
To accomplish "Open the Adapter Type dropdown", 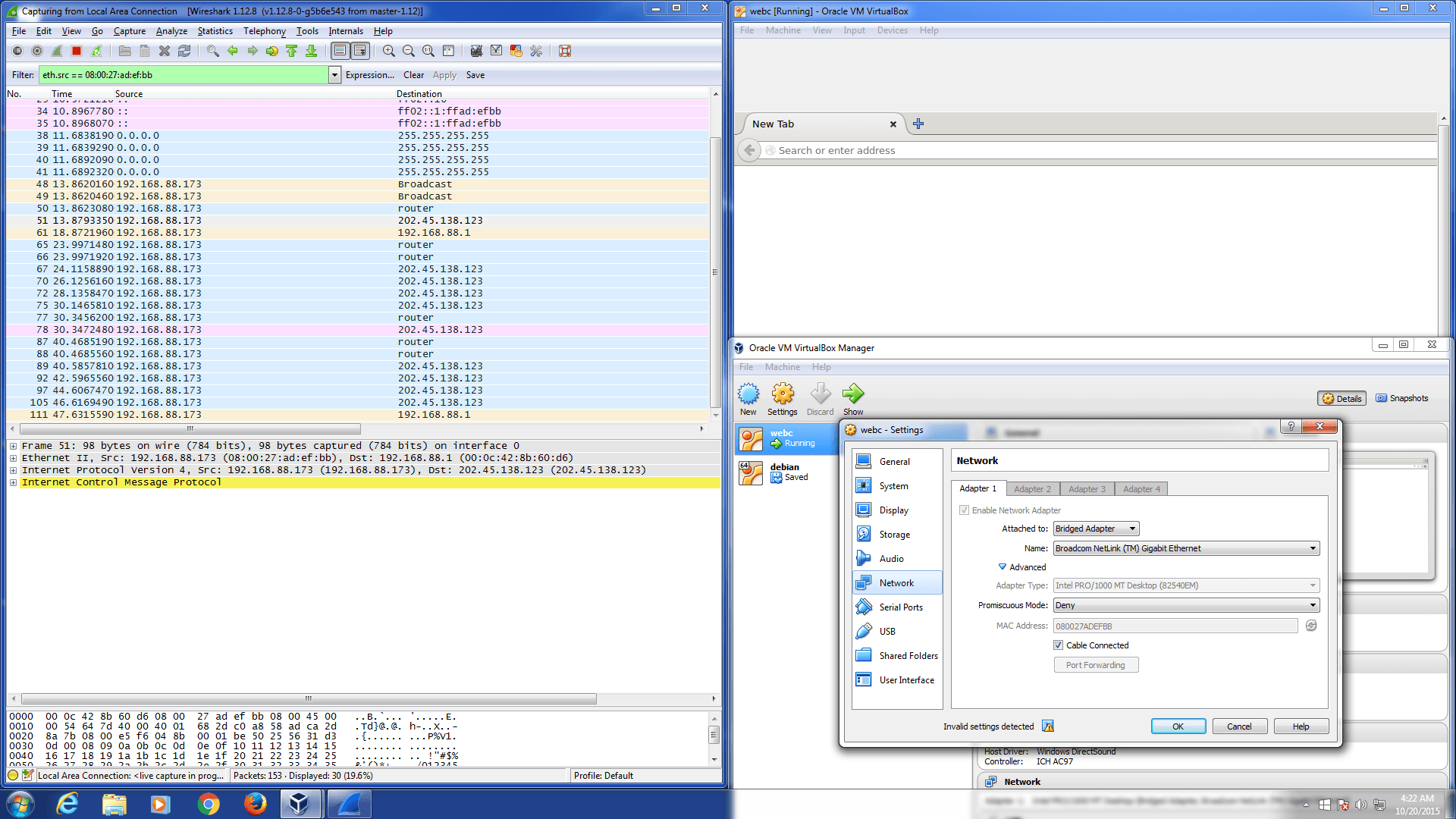I will [1187, 585].
